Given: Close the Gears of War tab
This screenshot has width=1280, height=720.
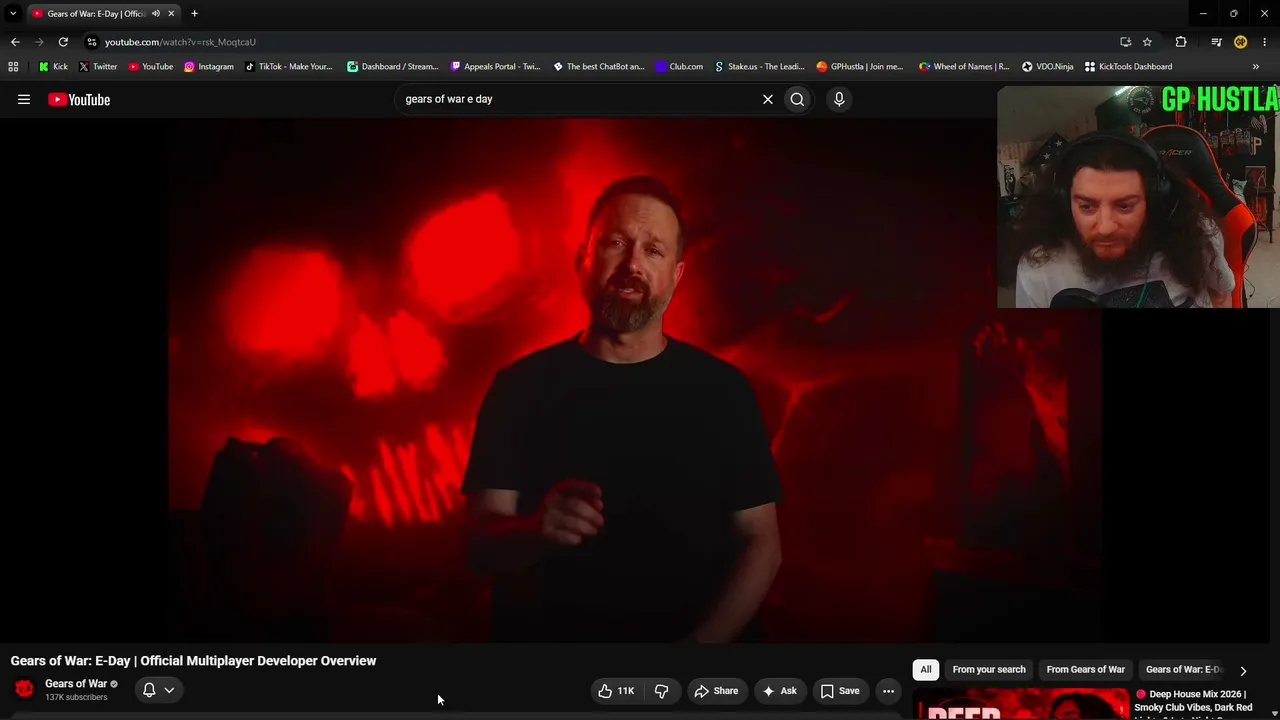Looking at the screenshot, I should [171, 14].
